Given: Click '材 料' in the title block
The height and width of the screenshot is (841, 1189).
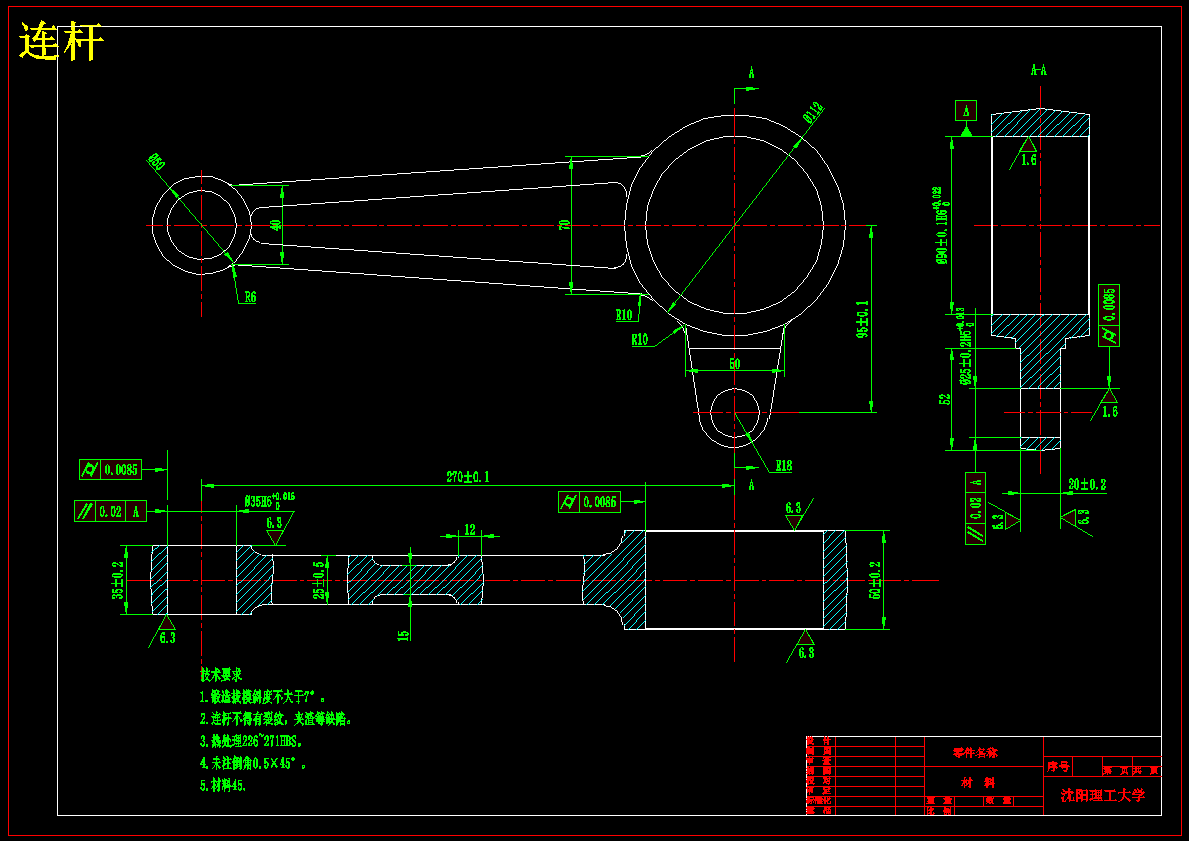Looking at the screenshot, I should pos(977,783).
